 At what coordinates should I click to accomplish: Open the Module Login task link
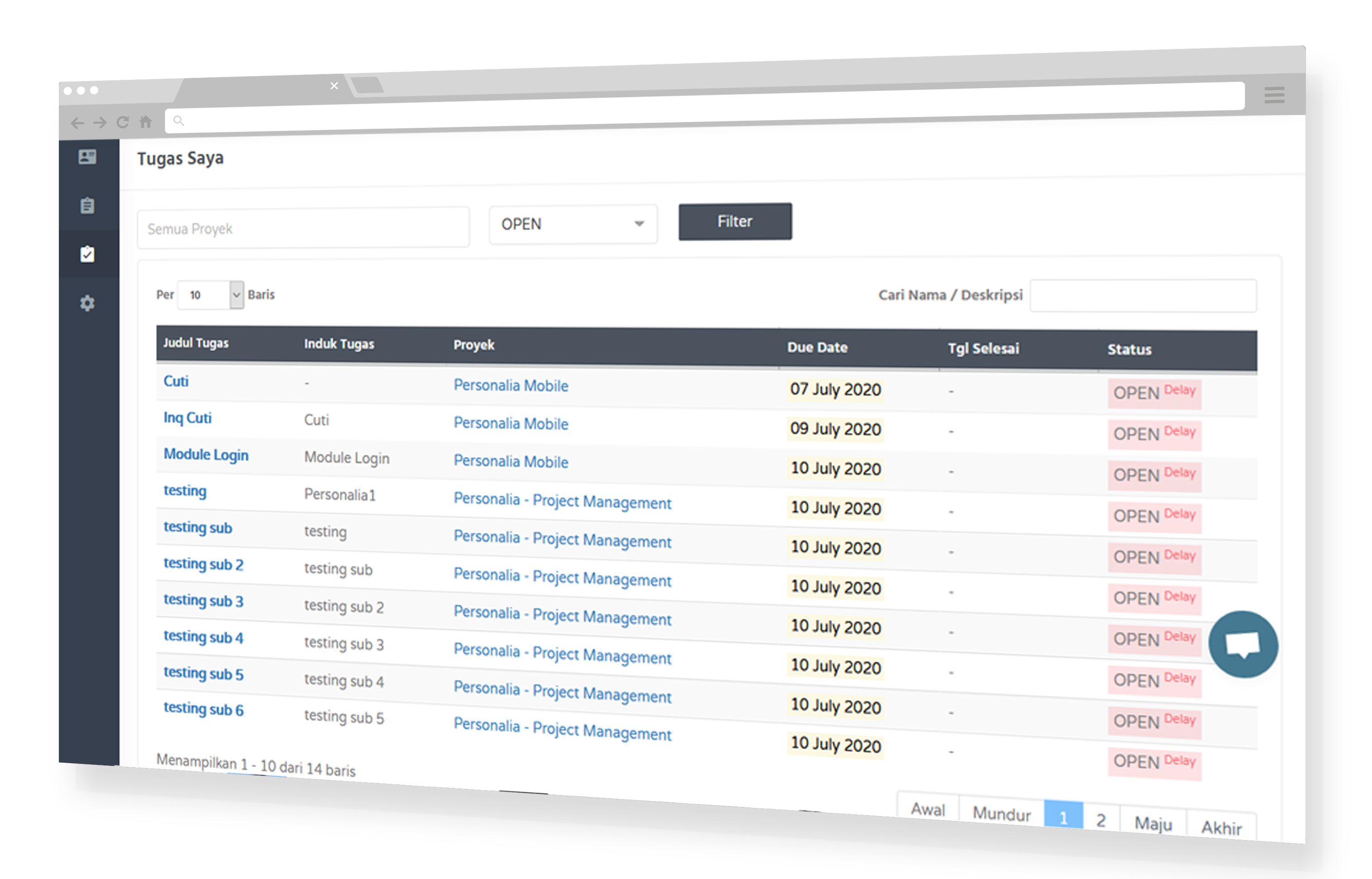[x=206, y=455]
